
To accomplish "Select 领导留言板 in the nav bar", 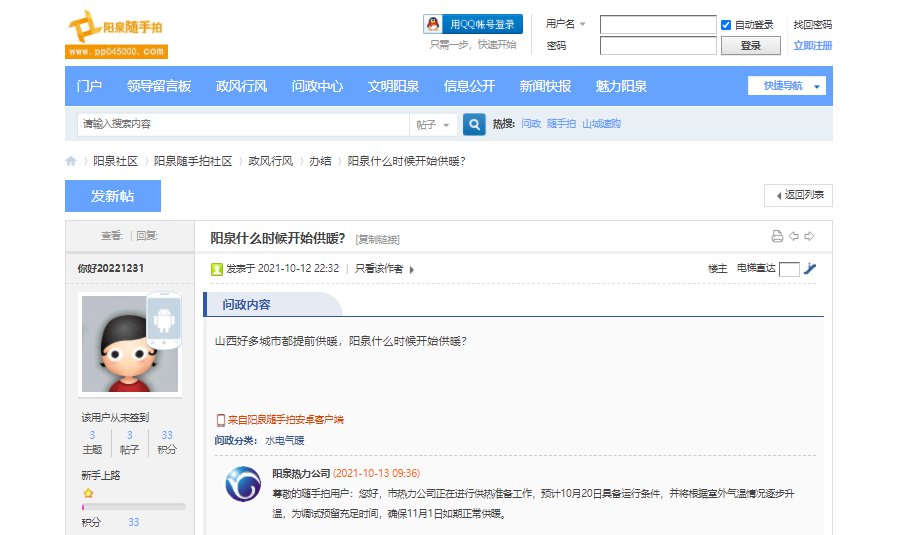I will [159, 86].
